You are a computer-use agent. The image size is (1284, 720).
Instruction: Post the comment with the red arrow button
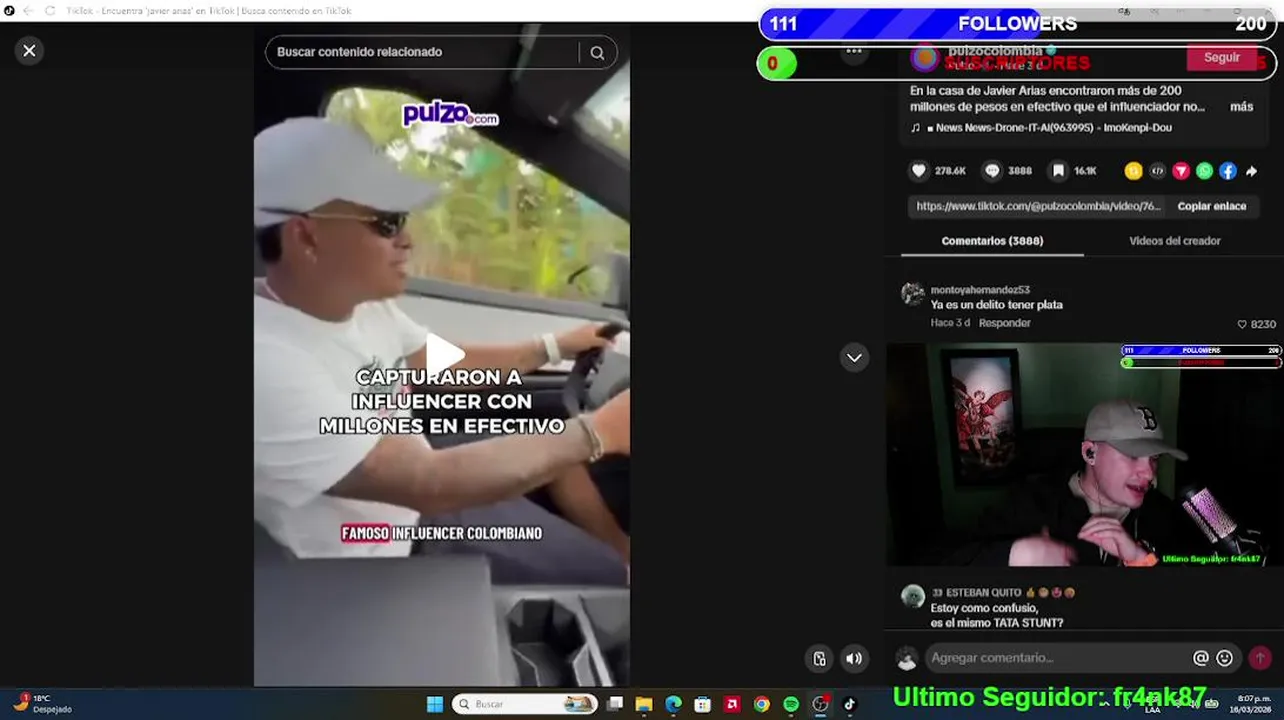tap(1260, 657)
